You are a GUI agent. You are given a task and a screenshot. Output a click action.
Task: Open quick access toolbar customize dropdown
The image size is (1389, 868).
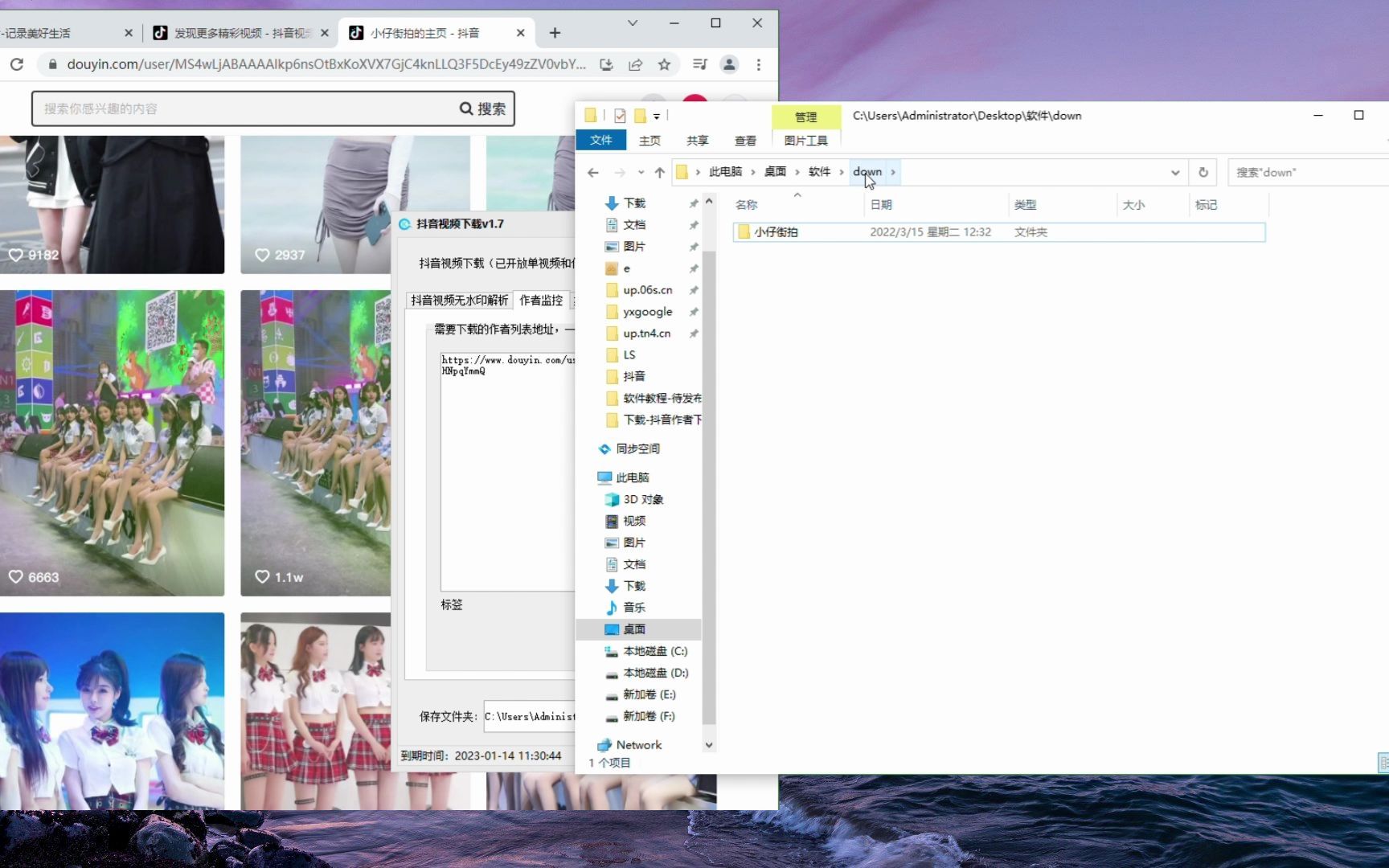(657, 116)
